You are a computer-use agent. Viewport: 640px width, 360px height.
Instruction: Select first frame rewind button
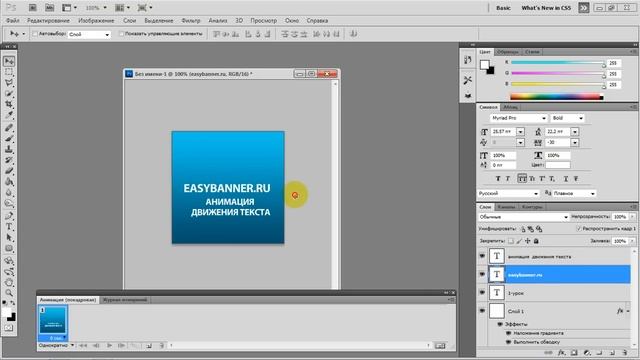pos(83,346)
